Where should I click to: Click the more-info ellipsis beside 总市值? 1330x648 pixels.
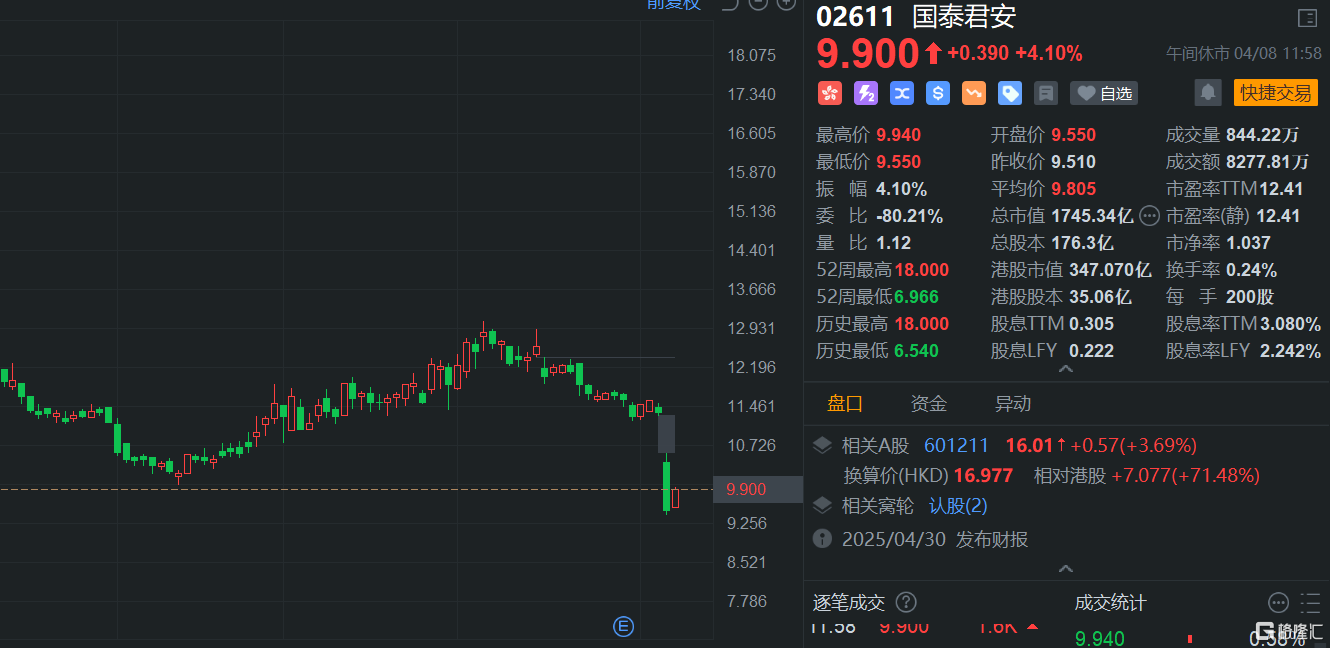tap(1150, 215)
